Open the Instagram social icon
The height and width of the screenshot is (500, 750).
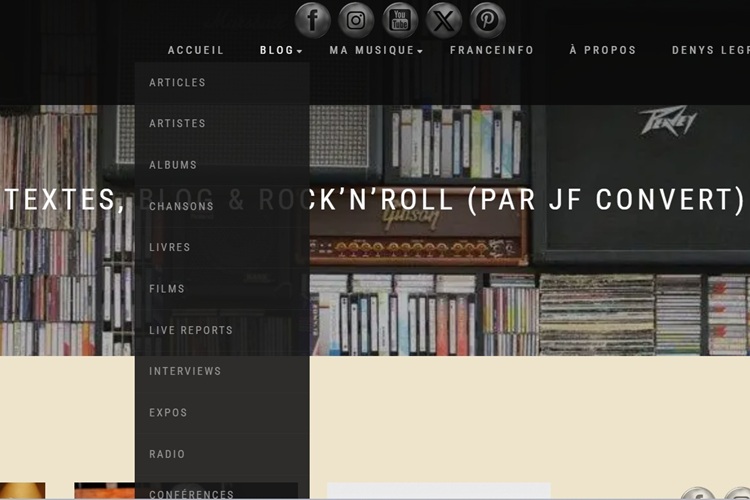tap(356, 20)
